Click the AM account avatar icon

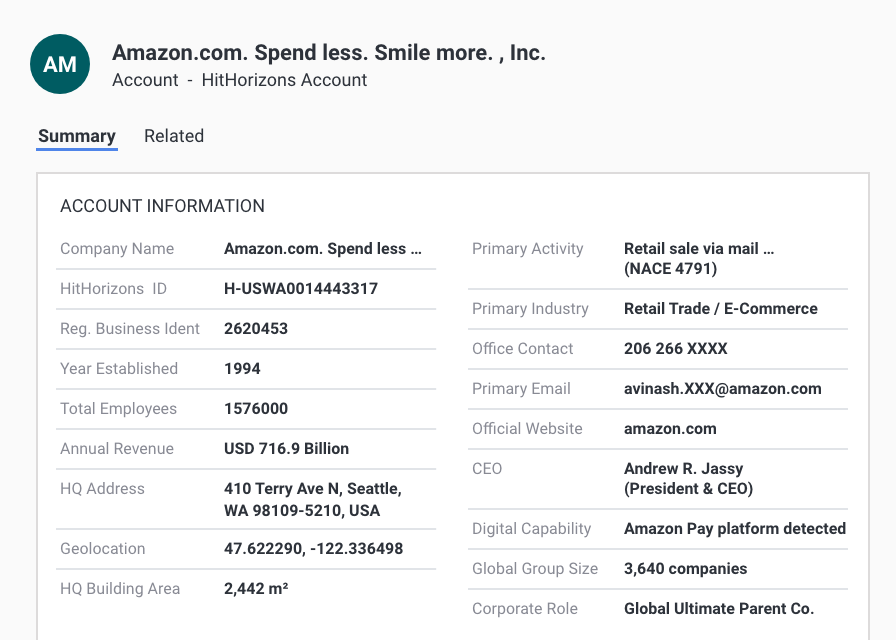tap(60, 64)
